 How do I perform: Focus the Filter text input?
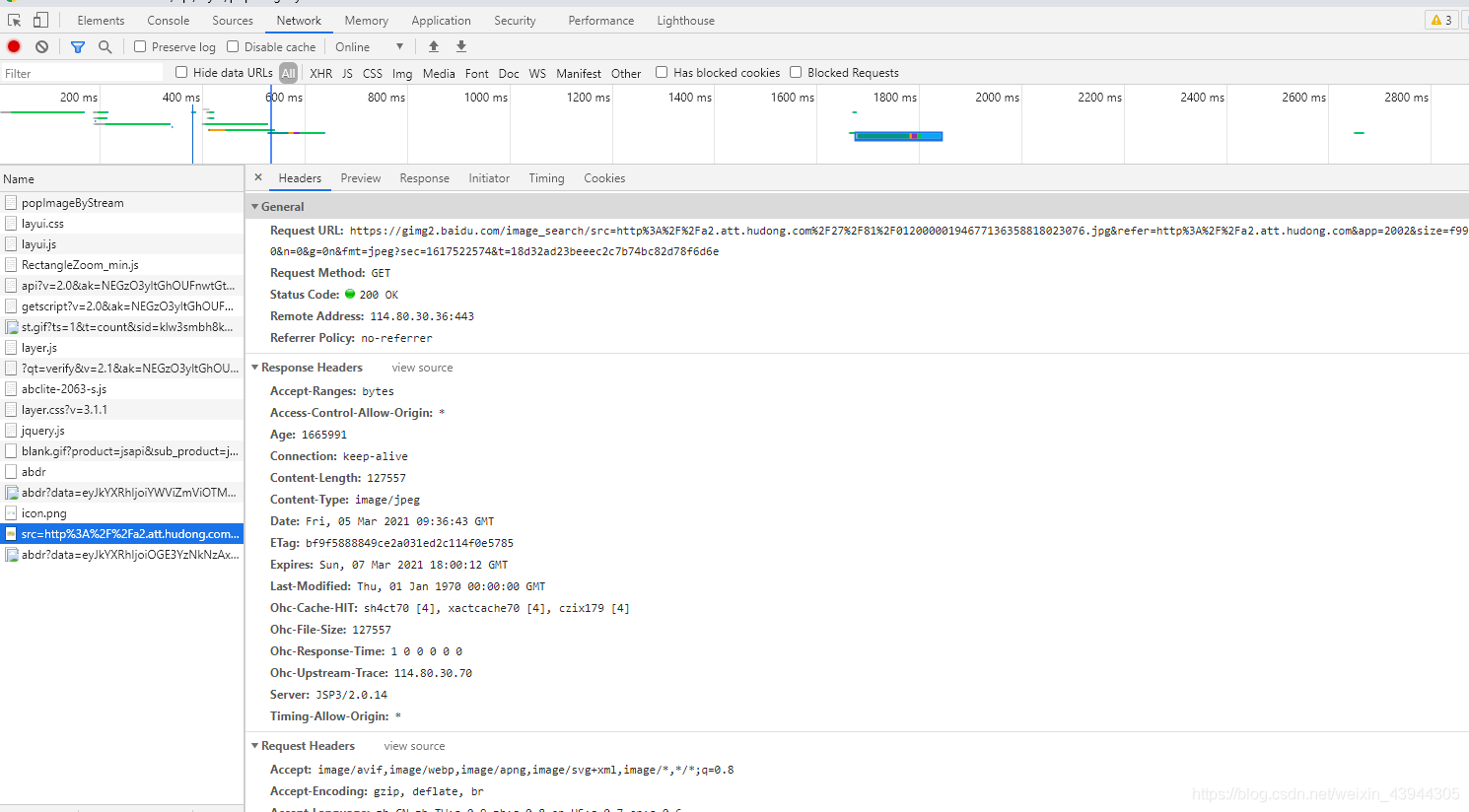point(82,73)
